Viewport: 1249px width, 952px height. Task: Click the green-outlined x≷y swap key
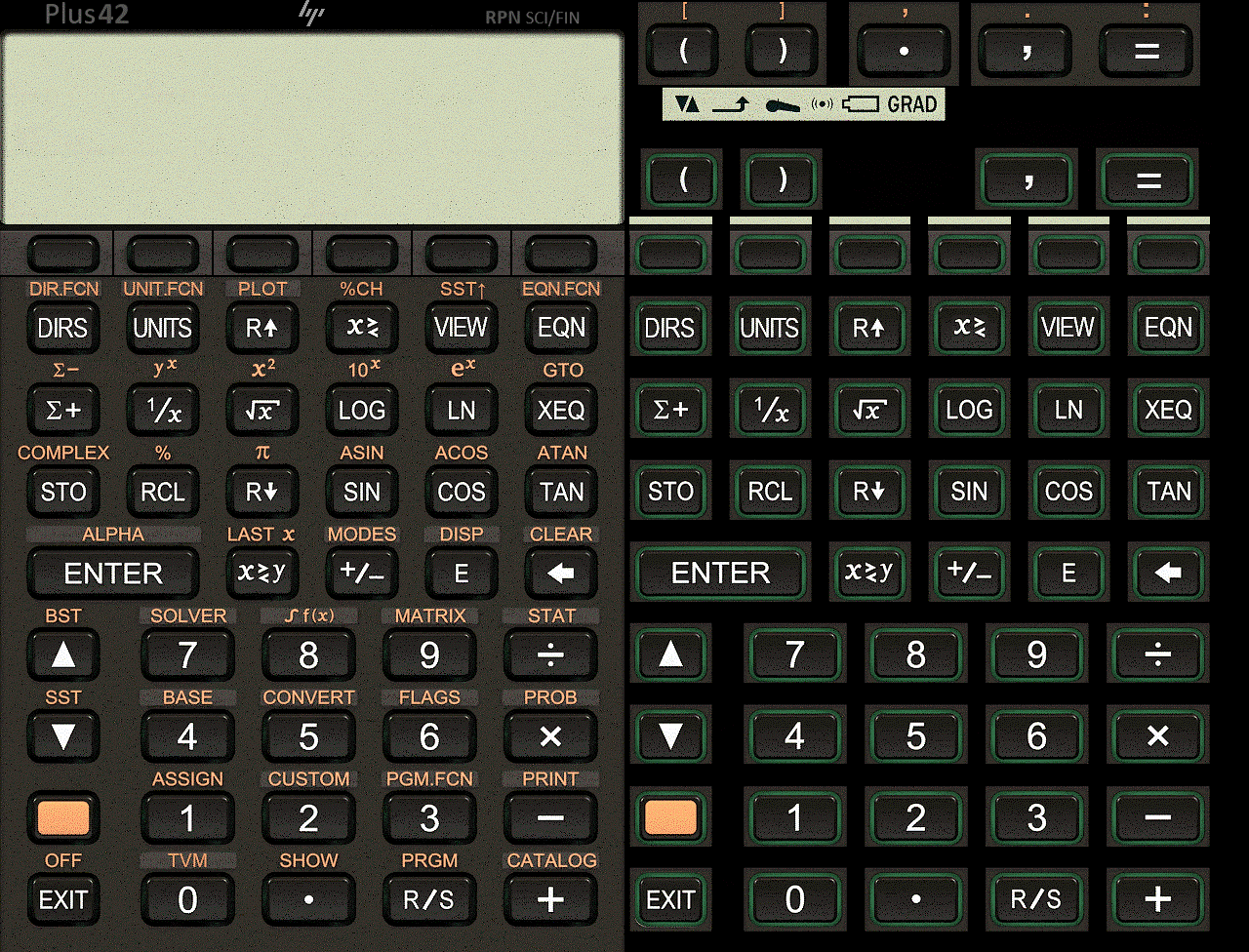click(x=869, y=573)
